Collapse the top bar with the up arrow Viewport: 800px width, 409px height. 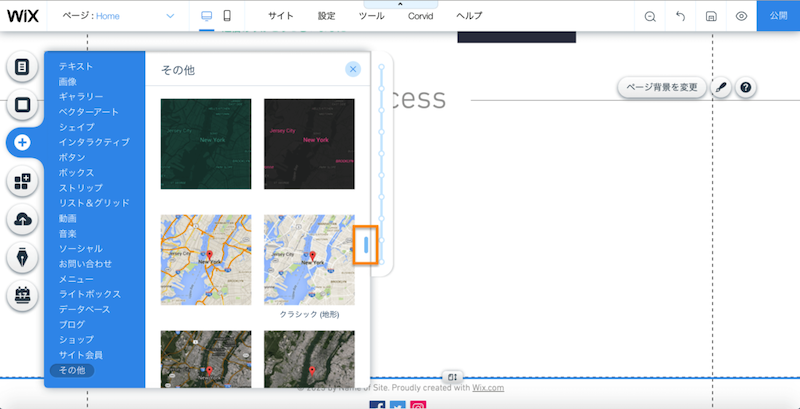[x=400, y=4]
